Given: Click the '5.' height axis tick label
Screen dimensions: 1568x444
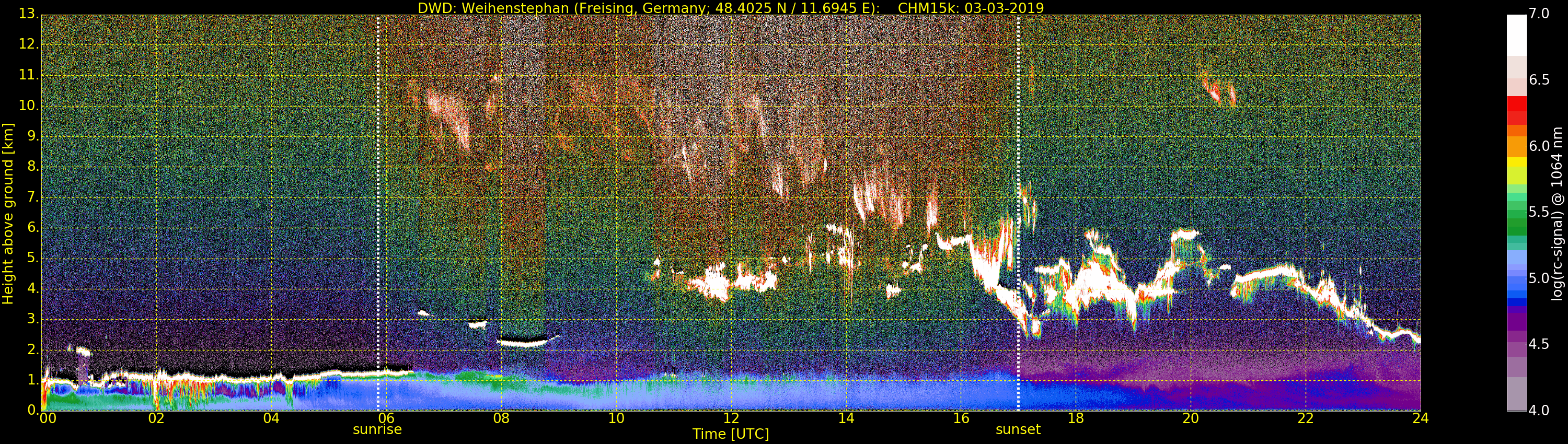Looking at the screenshot, I should tap(33, 258).
